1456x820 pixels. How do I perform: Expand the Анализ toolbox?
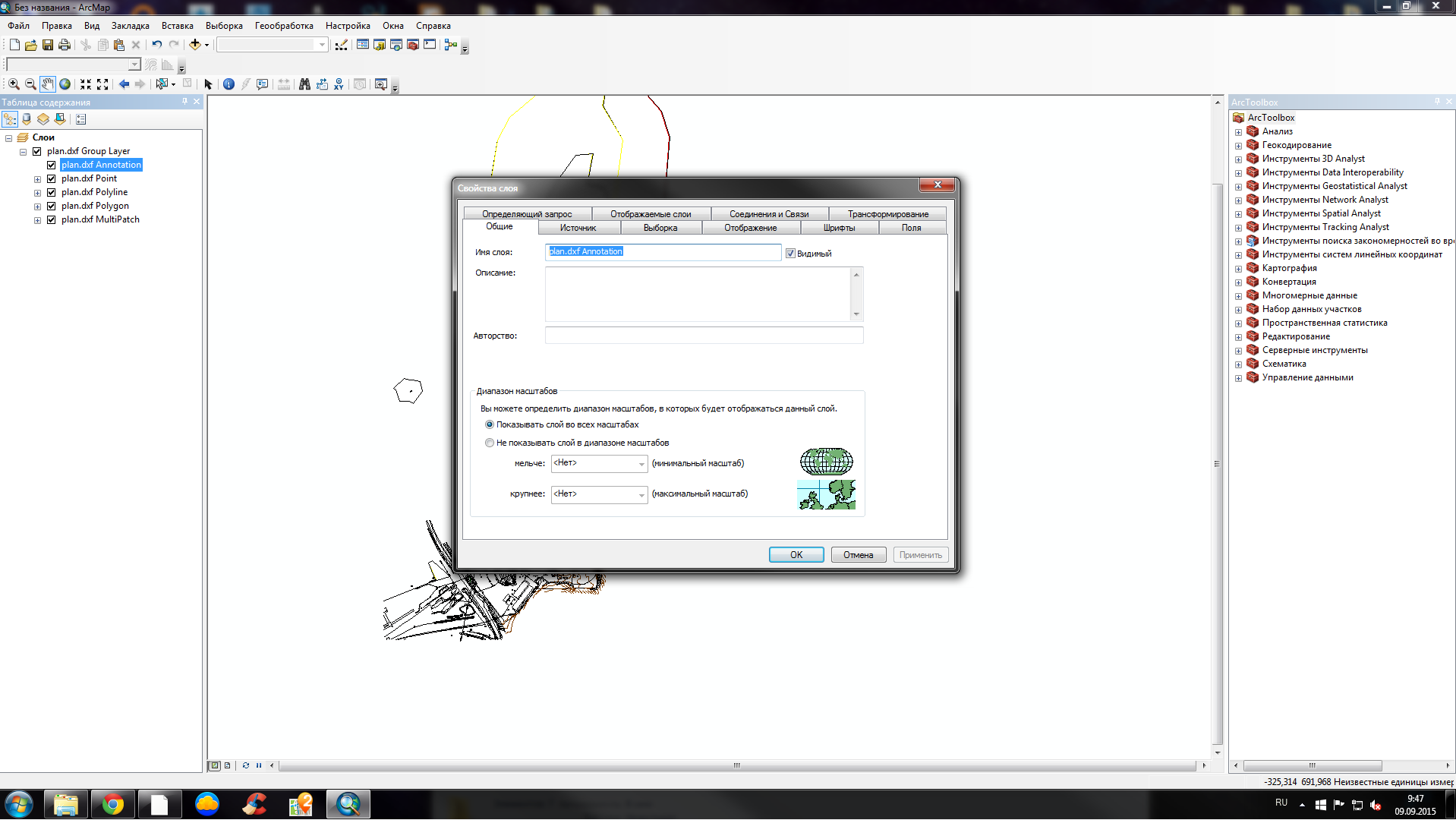click(x=1238, y=132)
